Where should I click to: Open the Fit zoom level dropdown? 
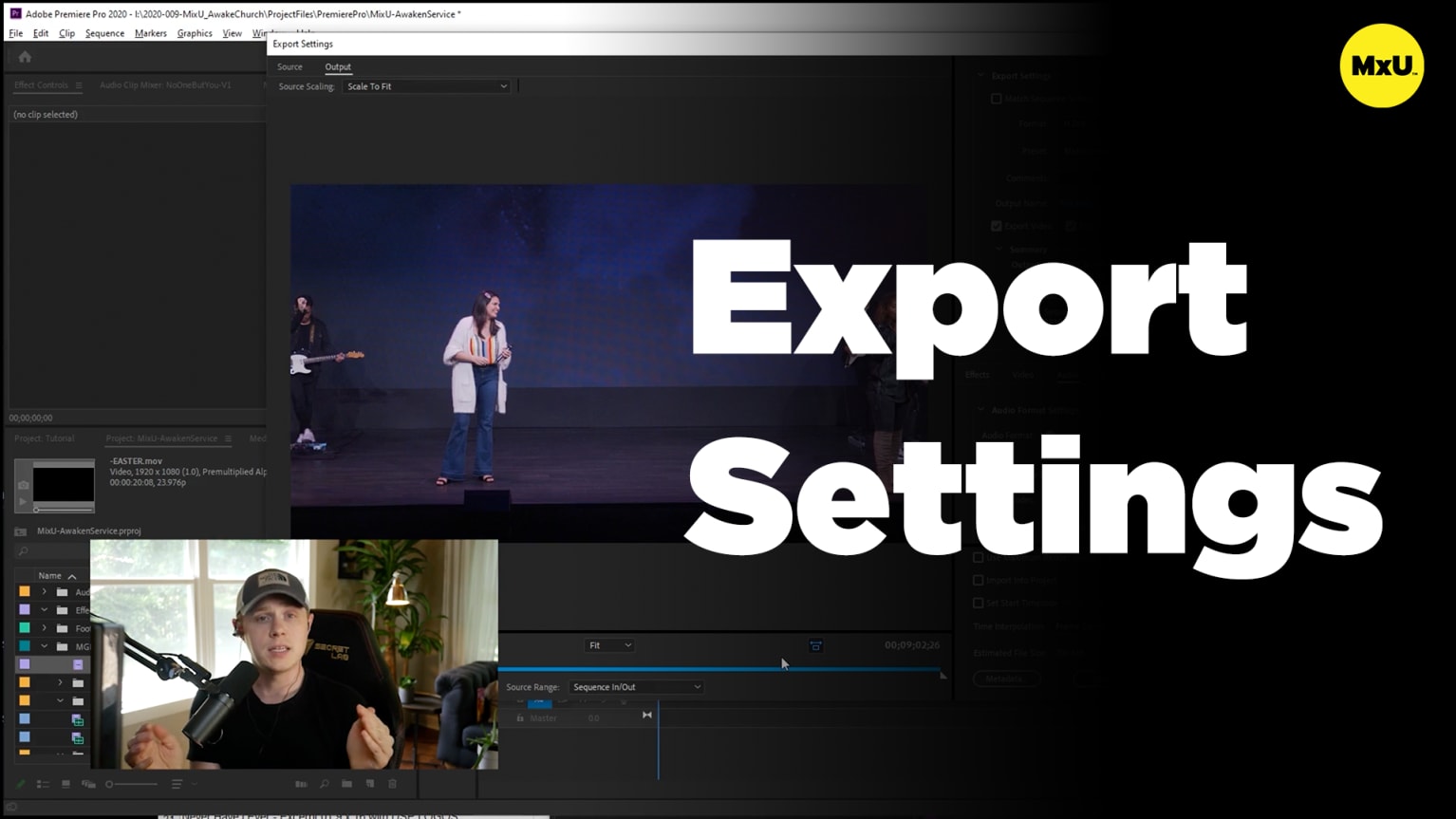[x=608, y=644]
